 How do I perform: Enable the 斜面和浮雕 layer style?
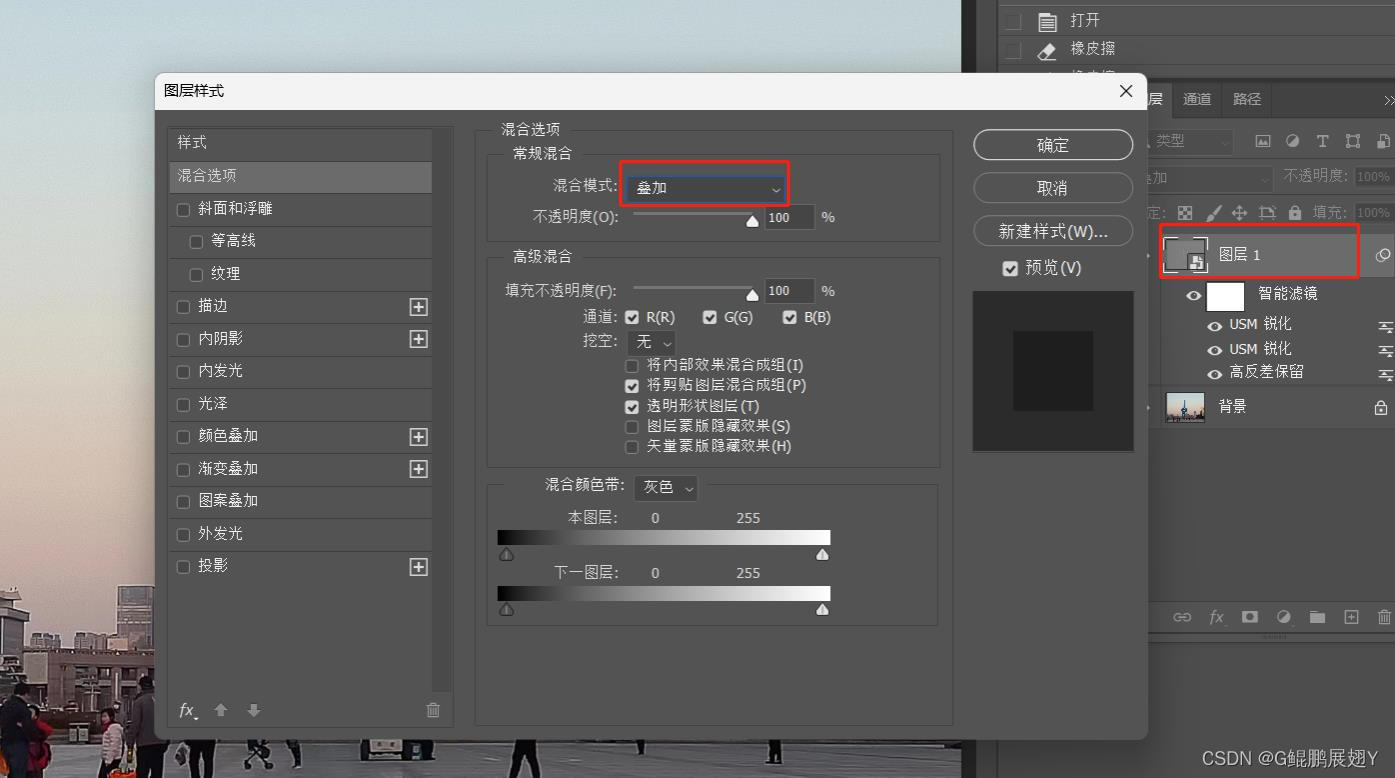[x=183, y=209]
